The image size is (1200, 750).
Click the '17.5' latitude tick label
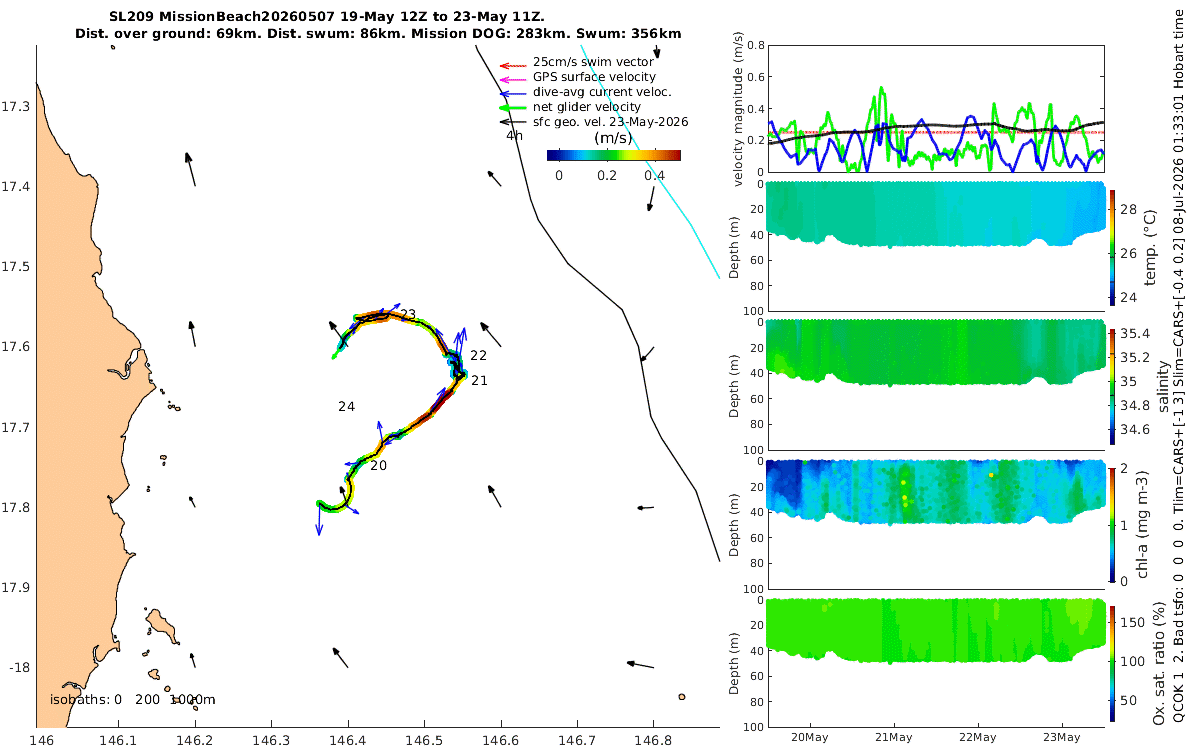click(x=16, y=267)
